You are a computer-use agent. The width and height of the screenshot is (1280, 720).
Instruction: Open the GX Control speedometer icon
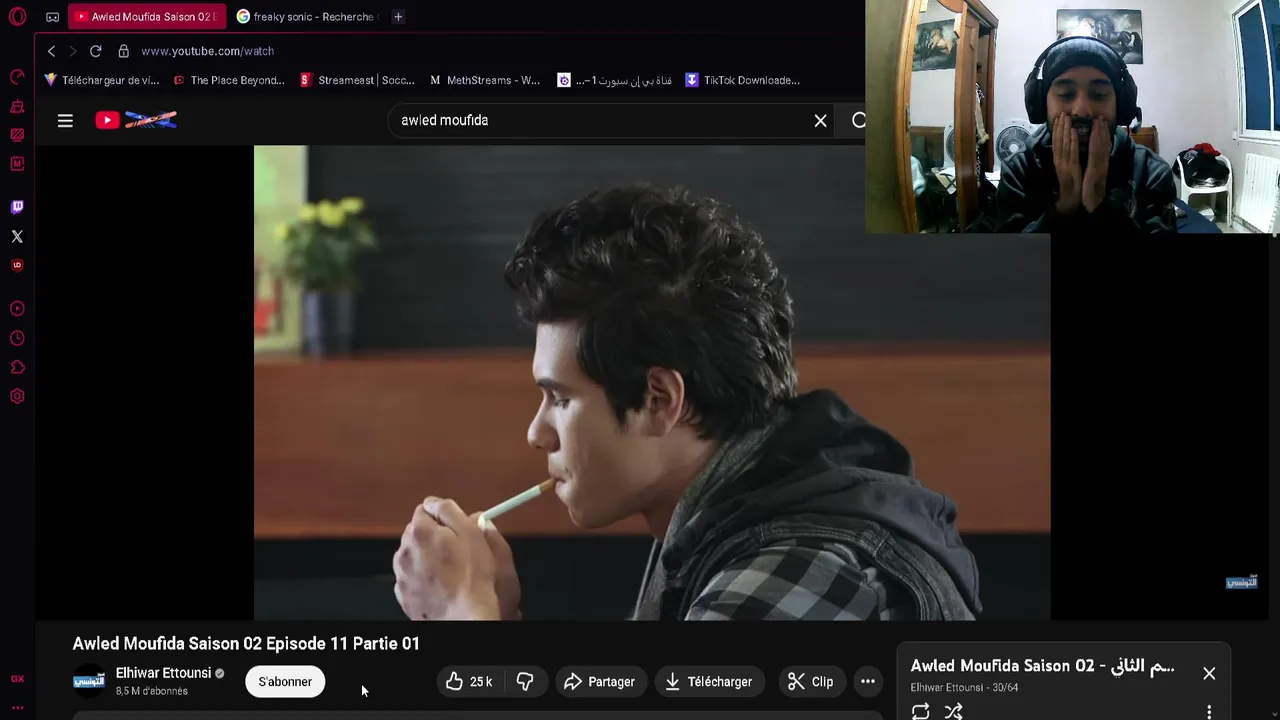pos(17,77)
